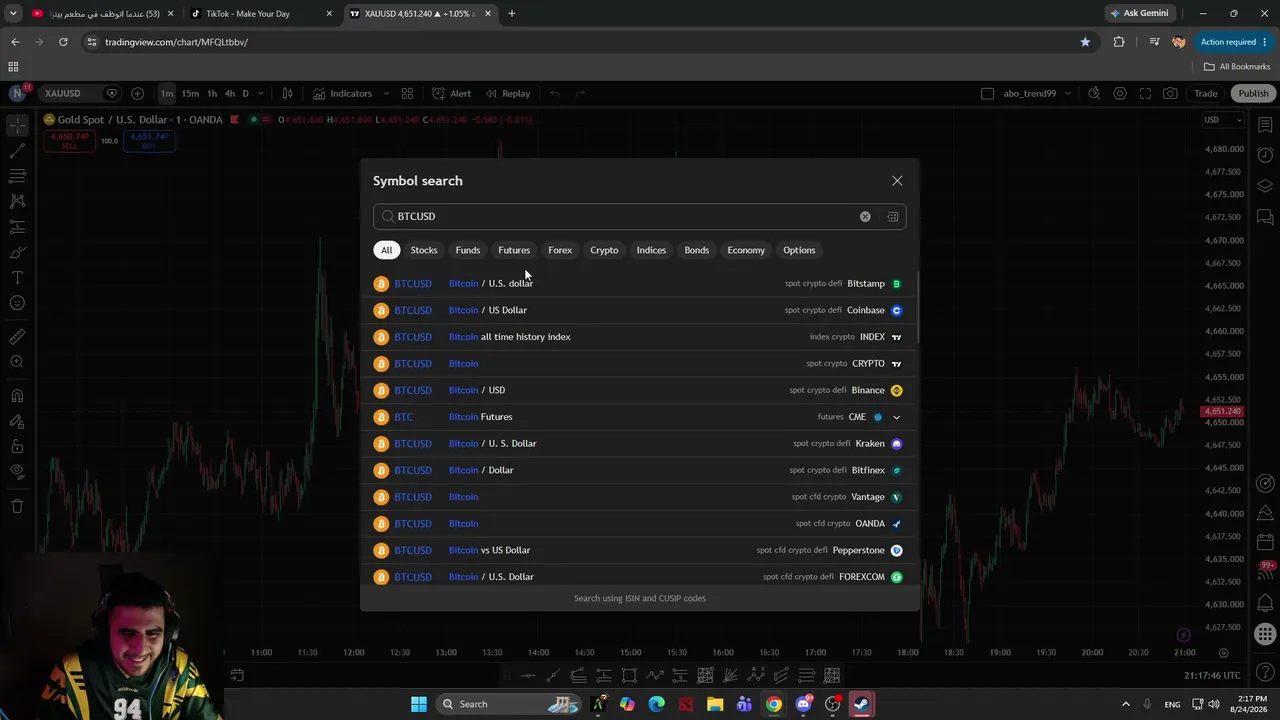Pick Bitcoin all time history index

point(638,337)
